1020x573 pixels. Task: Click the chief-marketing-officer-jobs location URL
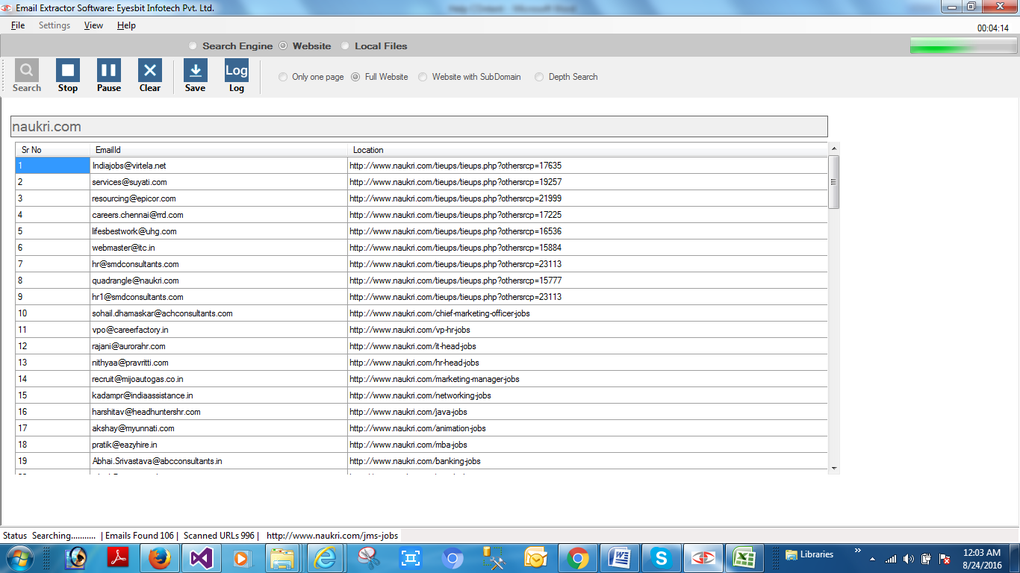pyautogui.click(x=440, y=313)
